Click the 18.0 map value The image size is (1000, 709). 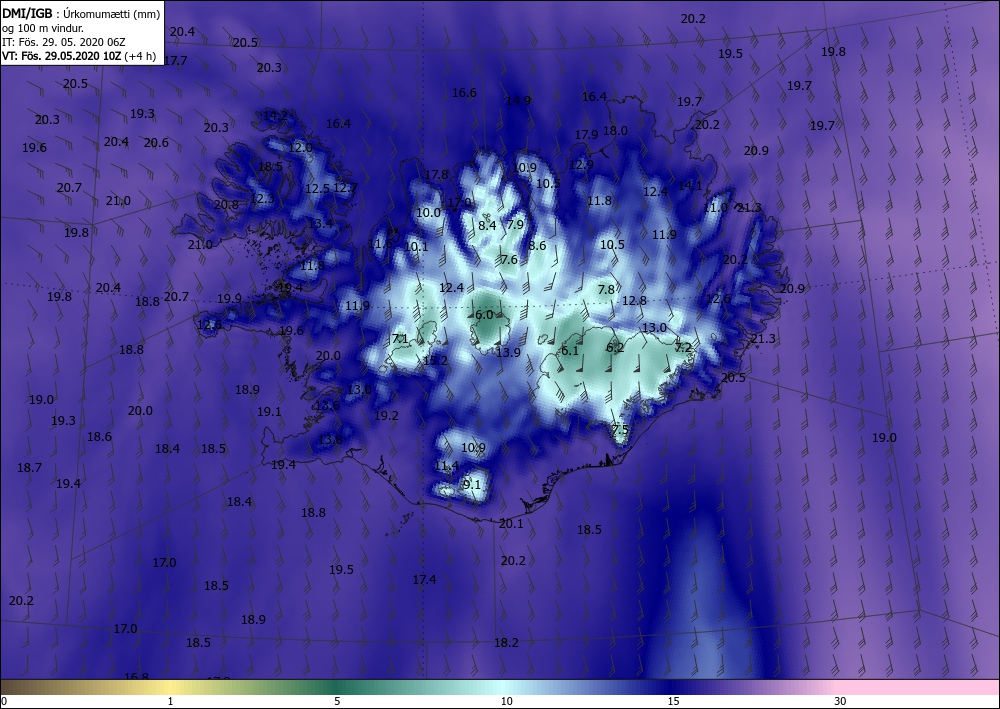(x=615, y=130)
